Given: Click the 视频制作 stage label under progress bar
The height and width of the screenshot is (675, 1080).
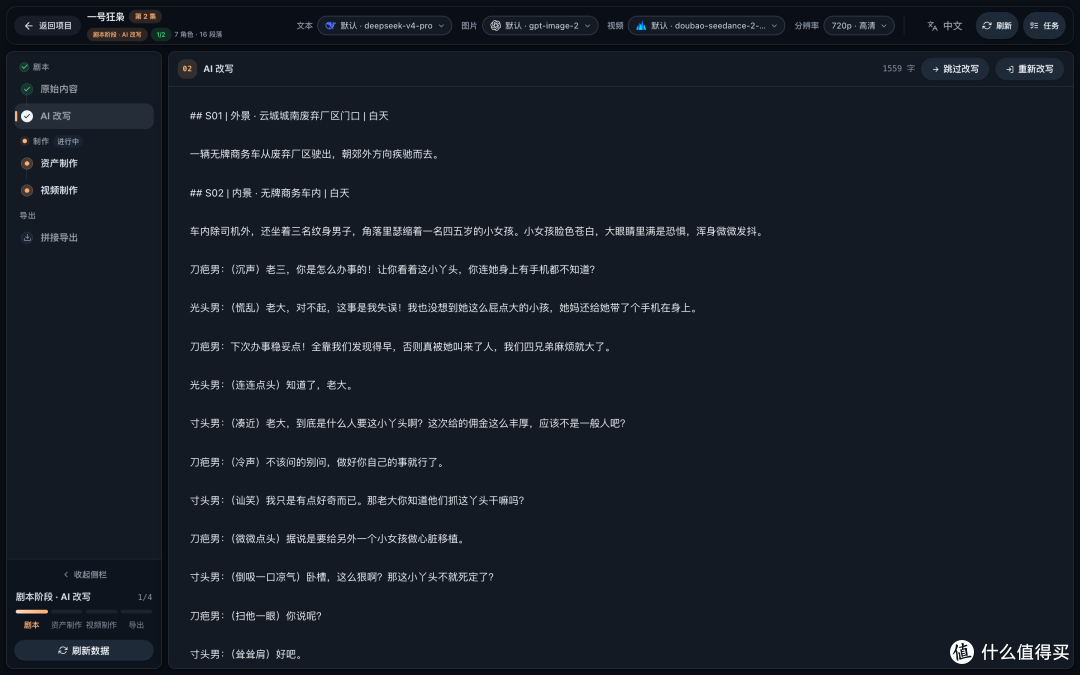Looking at the screenshot, I should coord(101,625).
